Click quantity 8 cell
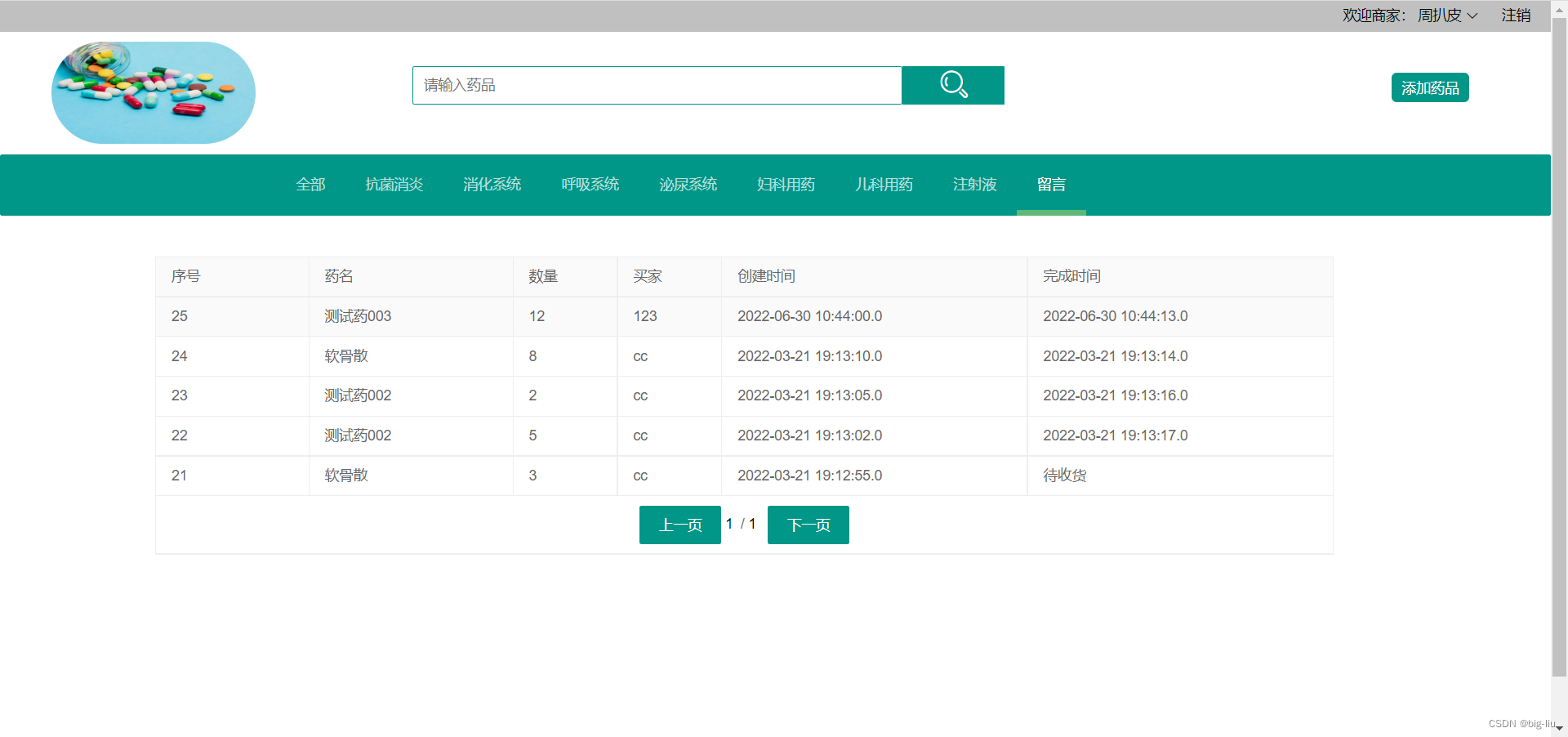The width and height of the screenshot is (1568, 737). point(565,356)
